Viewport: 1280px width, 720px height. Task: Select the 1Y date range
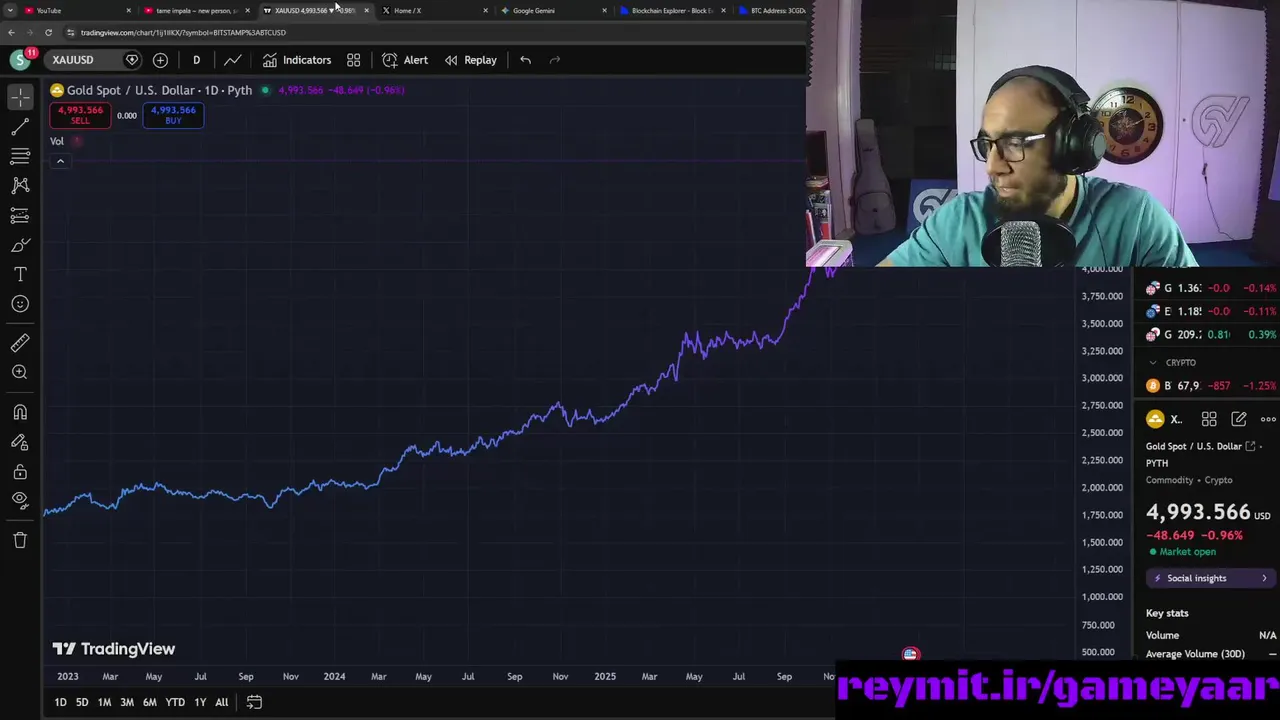click(x=200, y=702)
